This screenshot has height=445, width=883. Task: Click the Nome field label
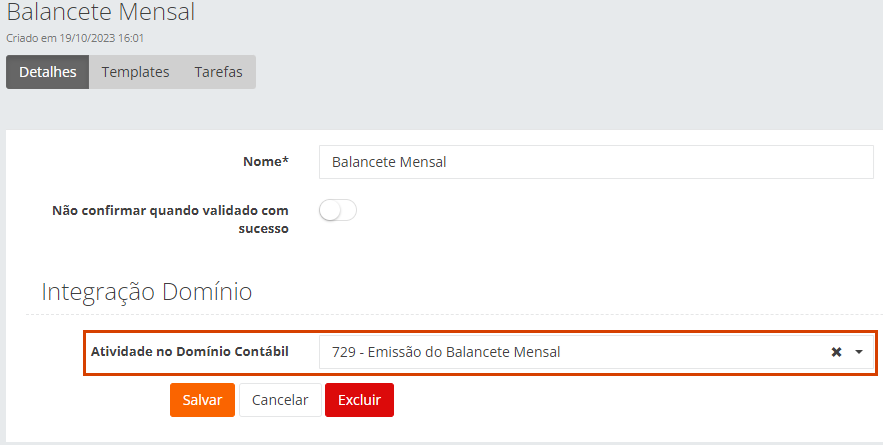pos(263,162)
